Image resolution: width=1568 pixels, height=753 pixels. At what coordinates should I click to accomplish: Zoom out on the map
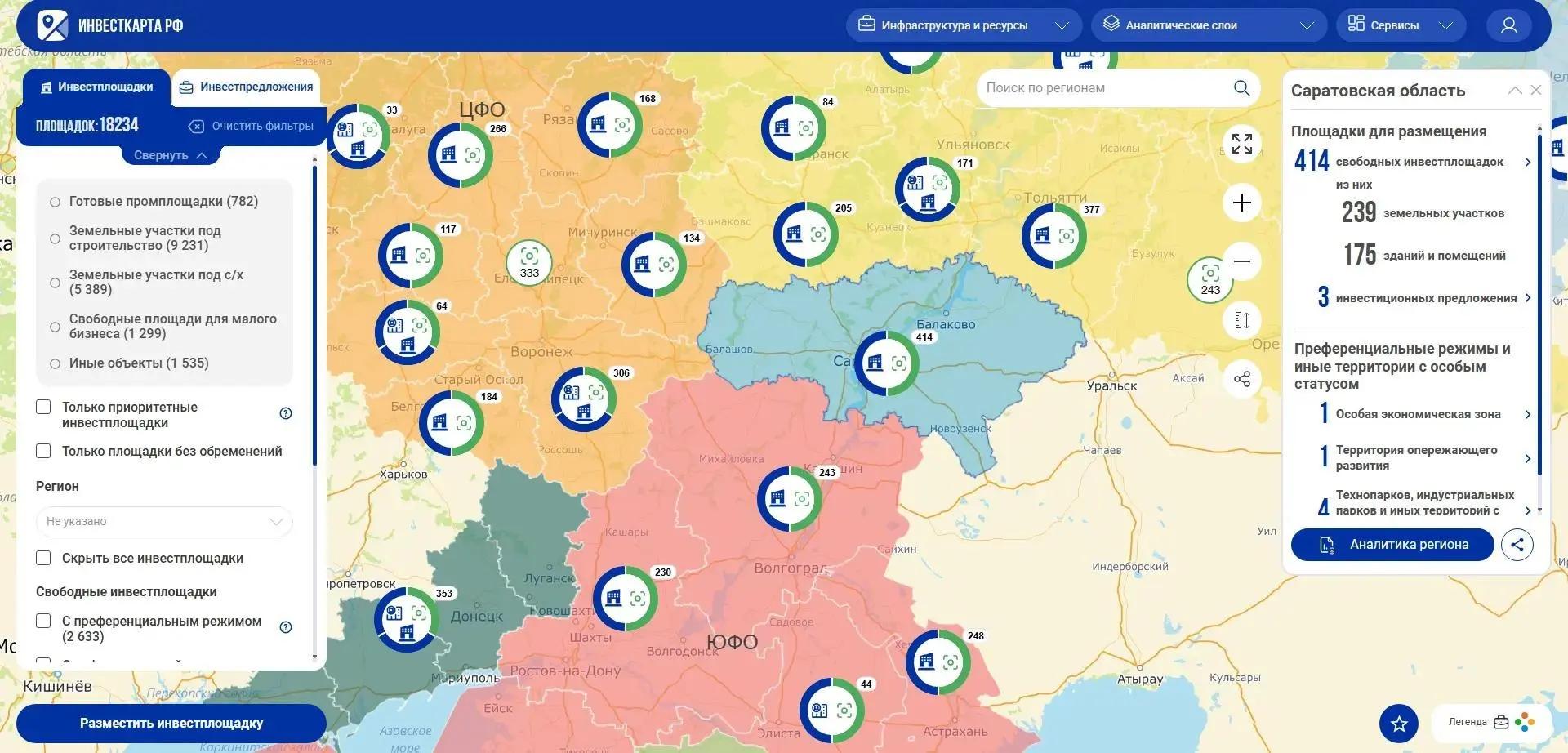pos(1241,261)
